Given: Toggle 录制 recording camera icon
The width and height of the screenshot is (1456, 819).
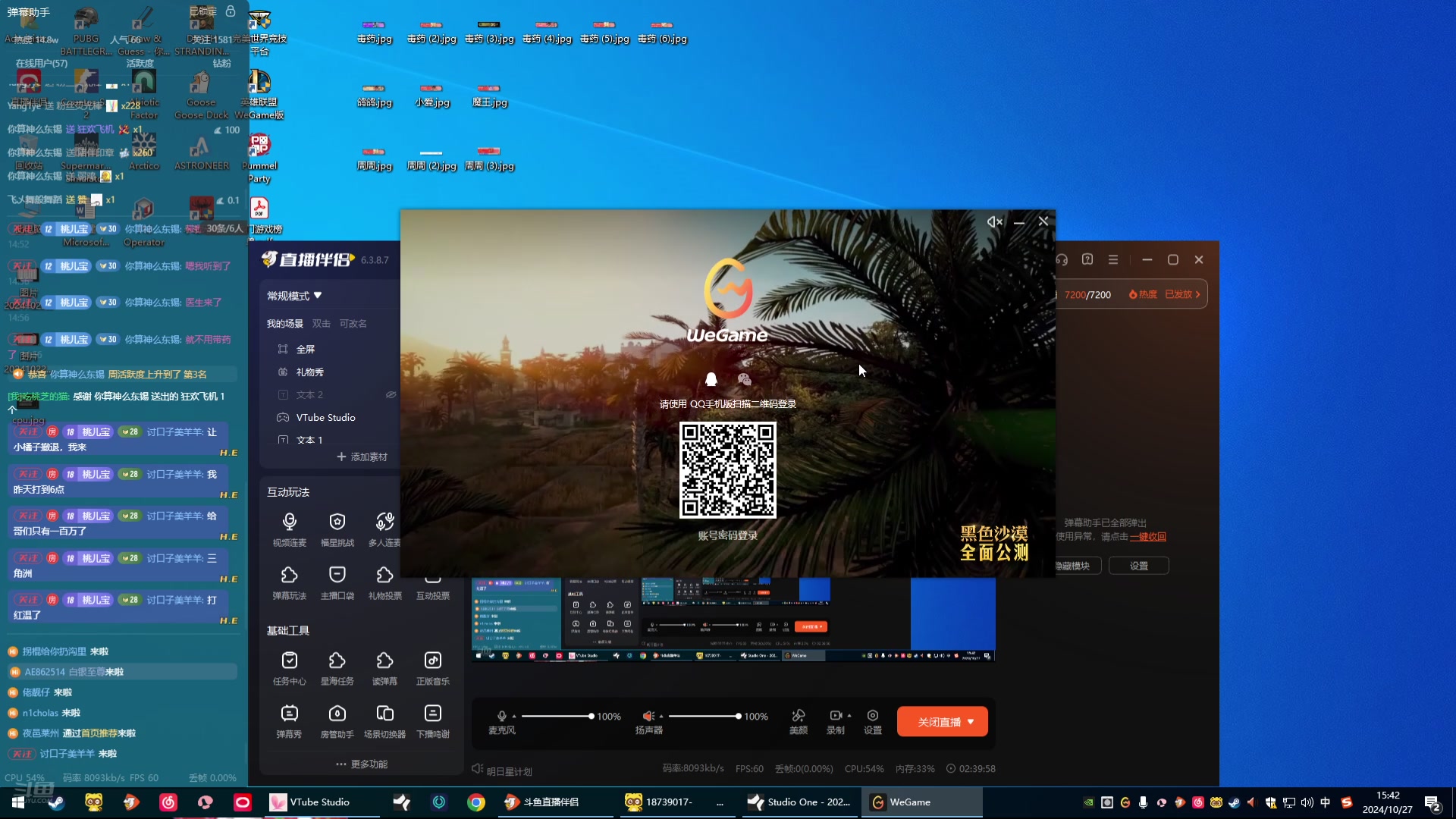Looking at the screenshot, I should click(x=836, y=715).
